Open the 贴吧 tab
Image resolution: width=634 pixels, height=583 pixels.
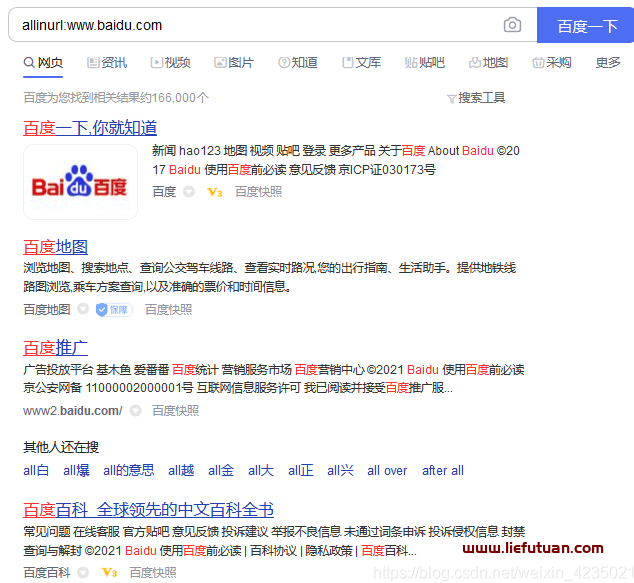pos(425,63)
